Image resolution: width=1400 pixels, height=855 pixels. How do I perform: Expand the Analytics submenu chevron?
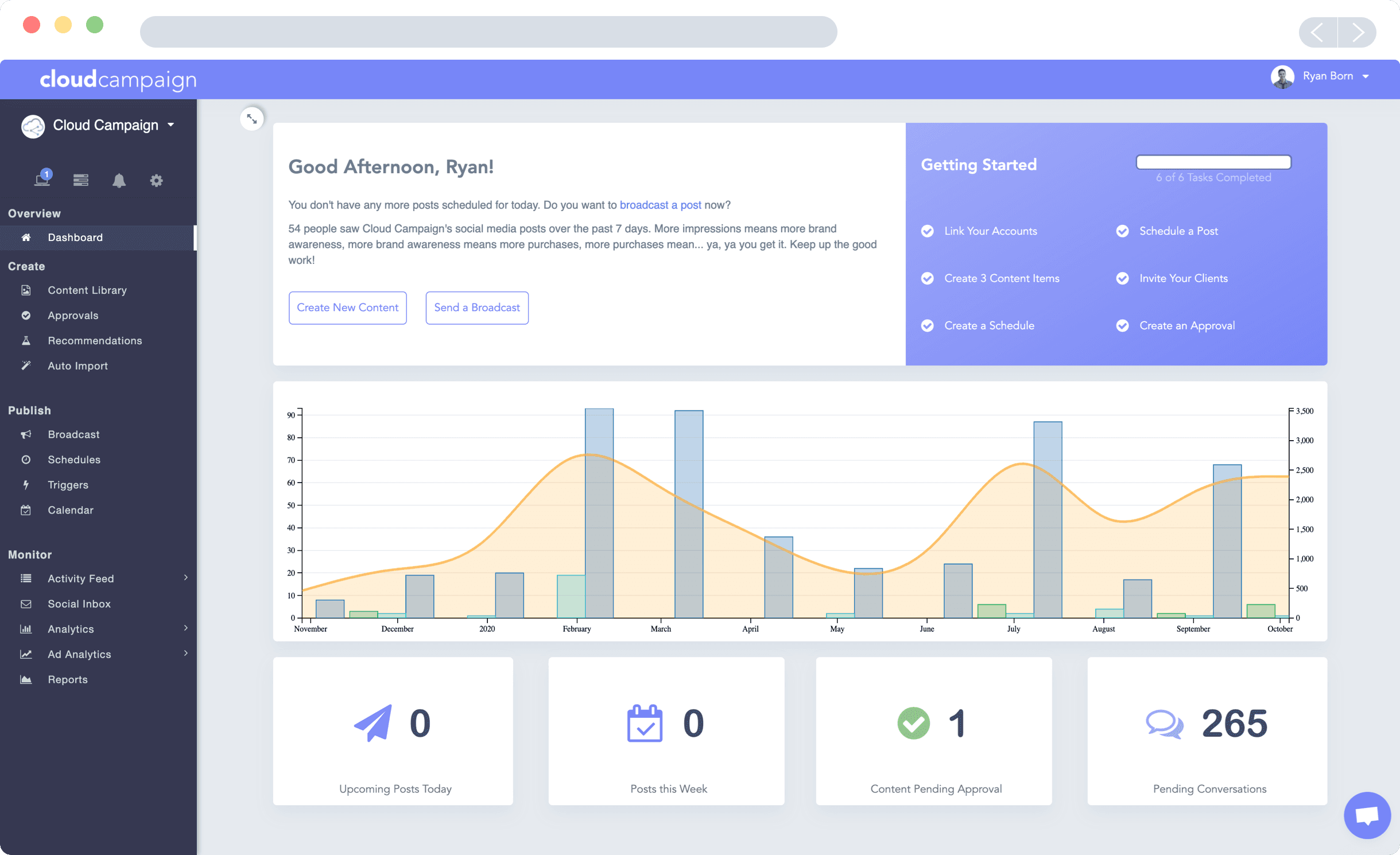click(x=186, y=628)
